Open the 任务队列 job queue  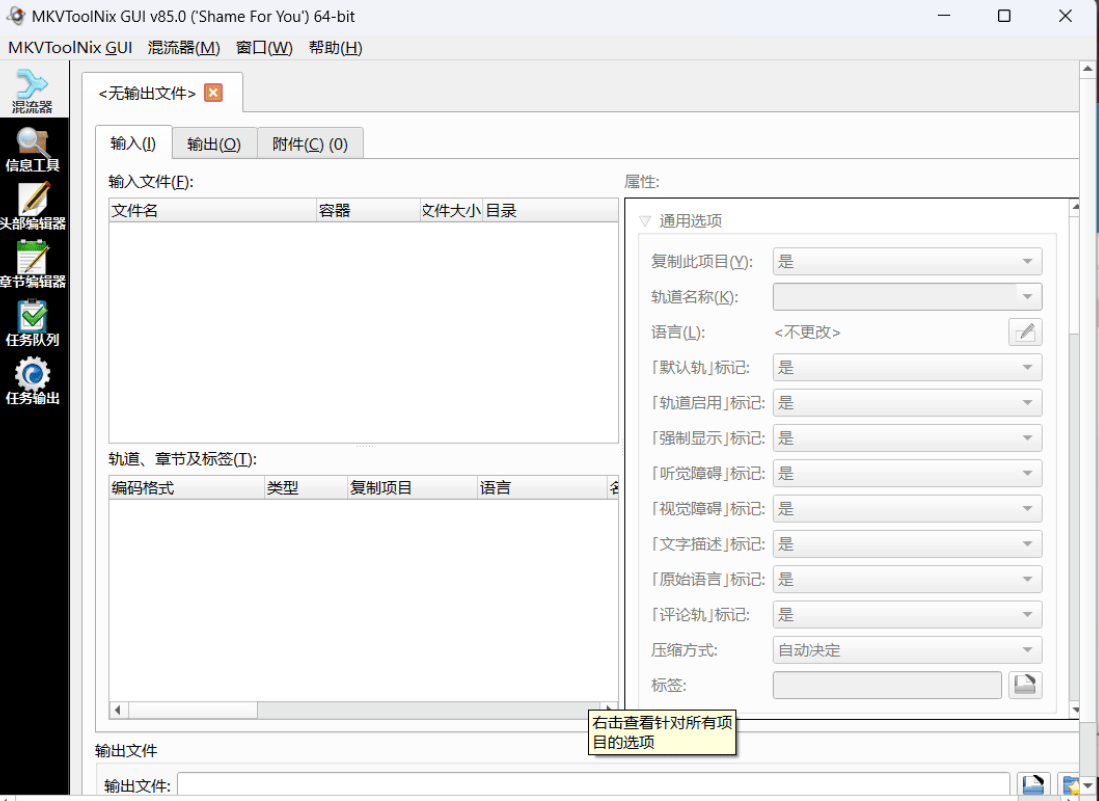coord(32,324)
